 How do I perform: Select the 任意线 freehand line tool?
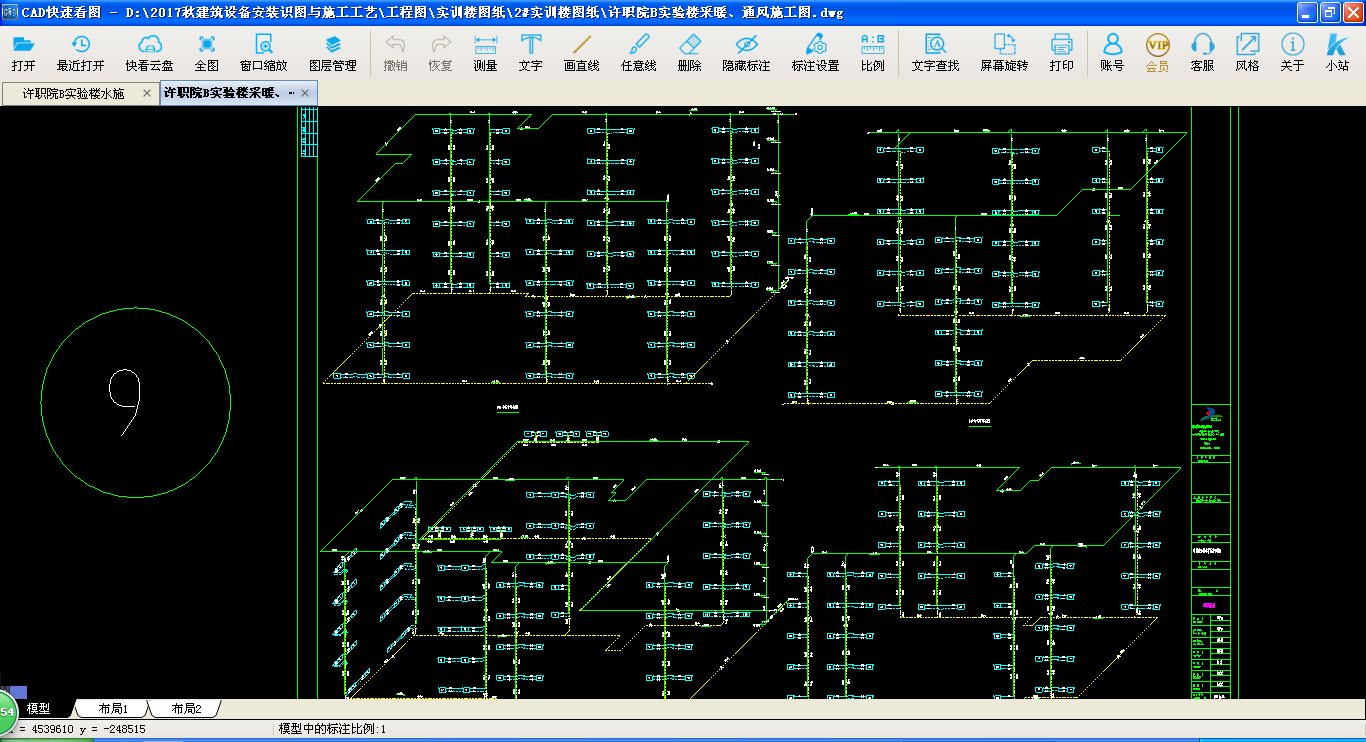pyautogui.click(x=638, y=45)
